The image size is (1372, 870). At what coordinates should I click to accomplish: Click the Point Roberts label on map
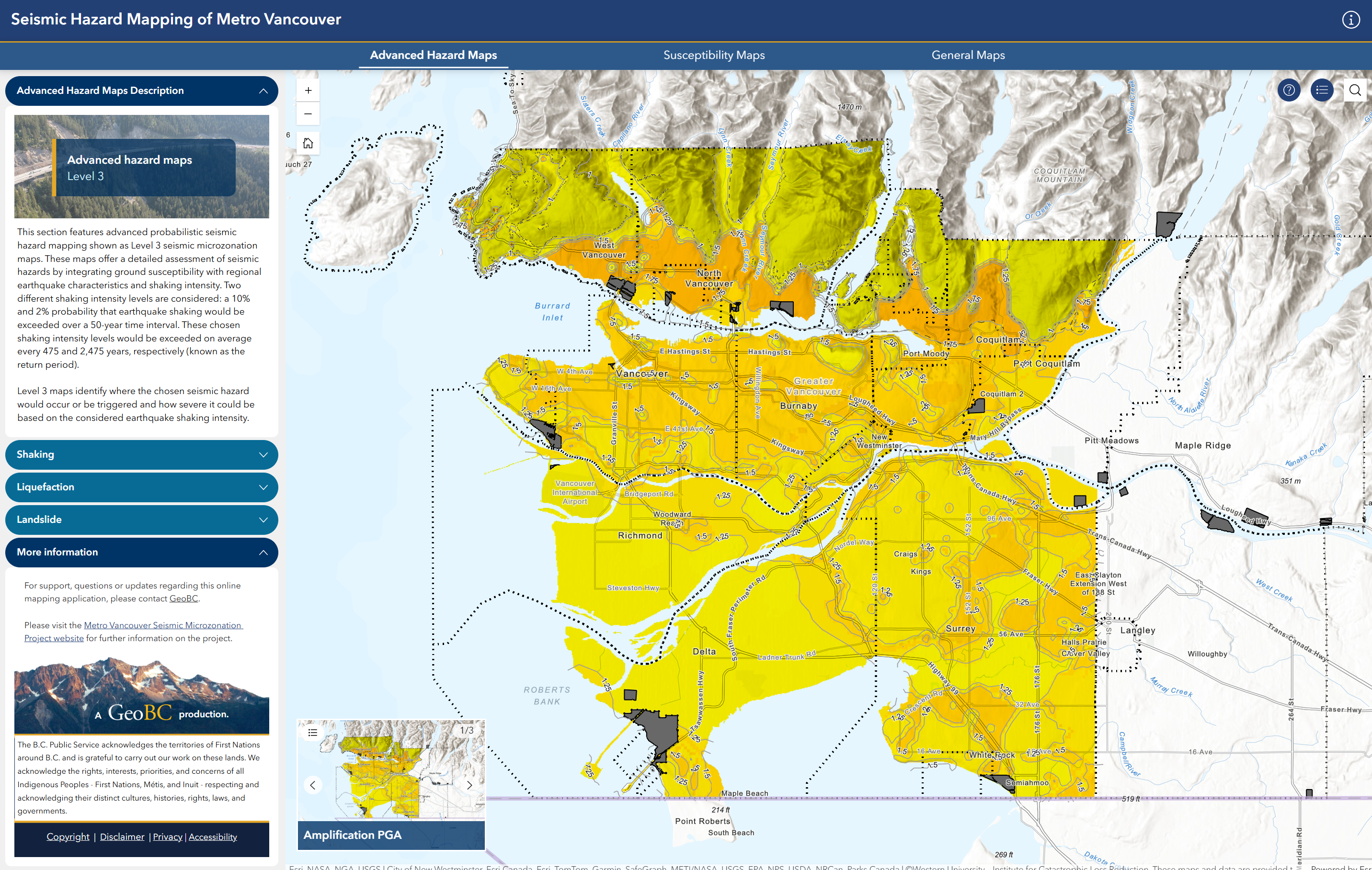pos(702,821)
